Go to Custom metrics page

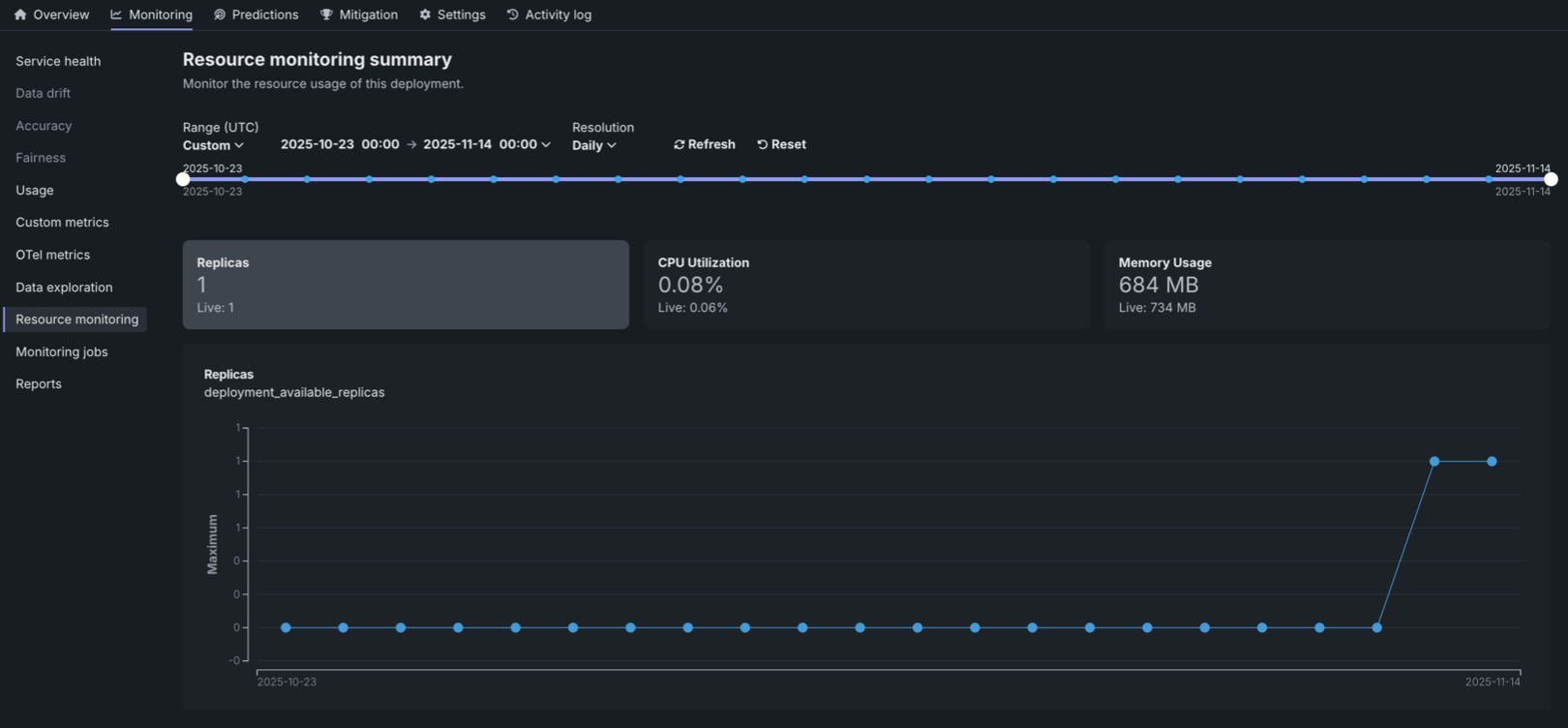[x=62, y=223]
